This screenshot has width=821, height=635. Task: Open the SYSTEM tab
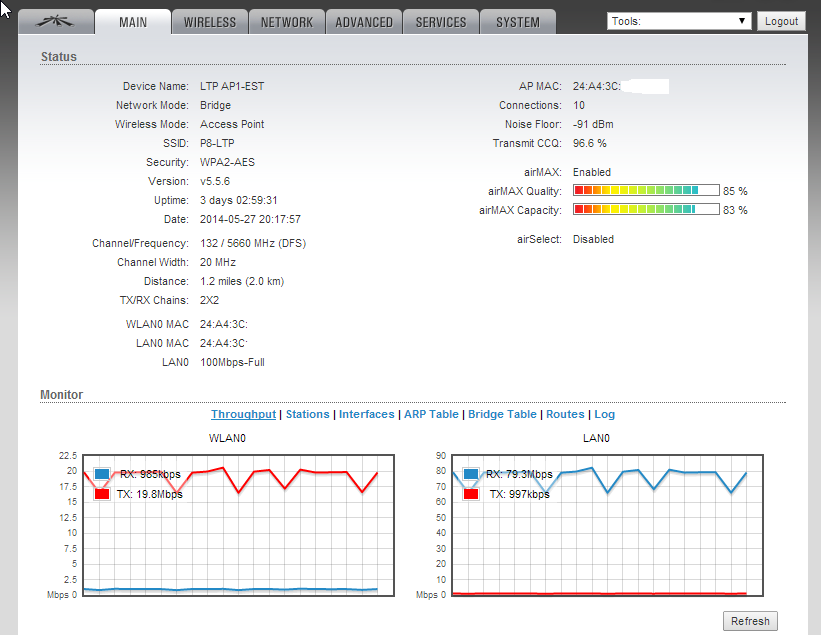pyautogui.click(x=518, y=22)
